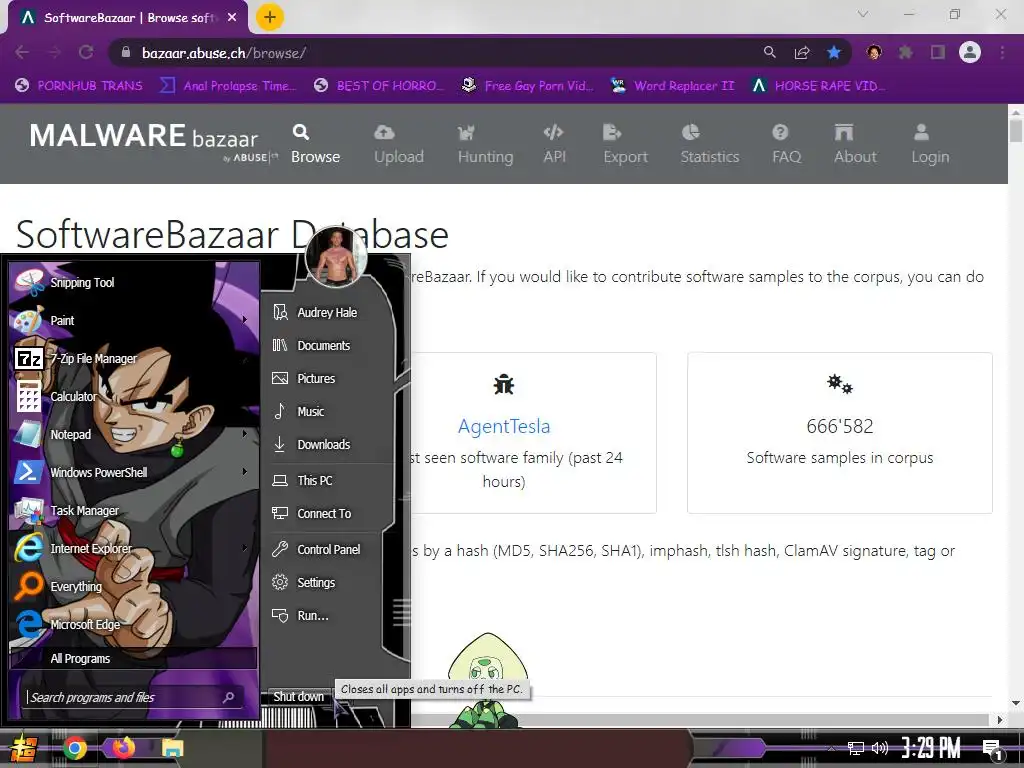Expand Paint recent files arrow
Screen dimensions: 1024x768
pyautogui.click(x=245, y=320)
